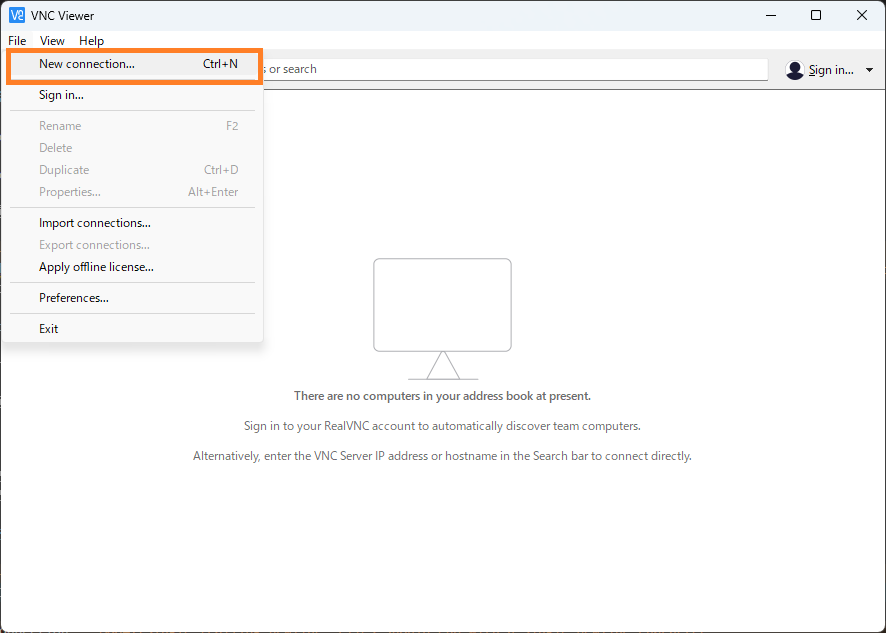
Task: Click the user avatar icon beside Sign in
Action: [794, 70]
